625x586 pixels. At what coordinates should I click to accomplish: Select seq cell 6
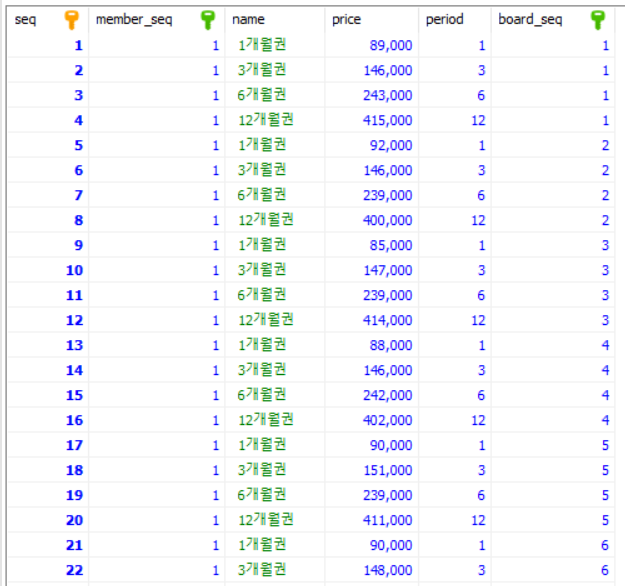[48, 170]
